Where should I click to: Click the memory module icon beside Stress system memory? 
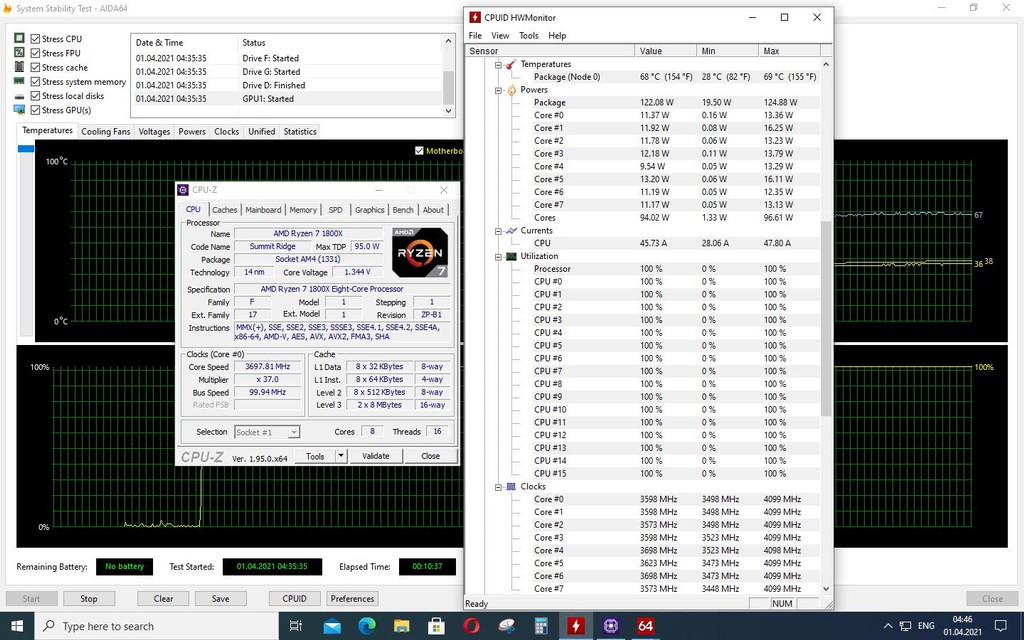[19, 82]
